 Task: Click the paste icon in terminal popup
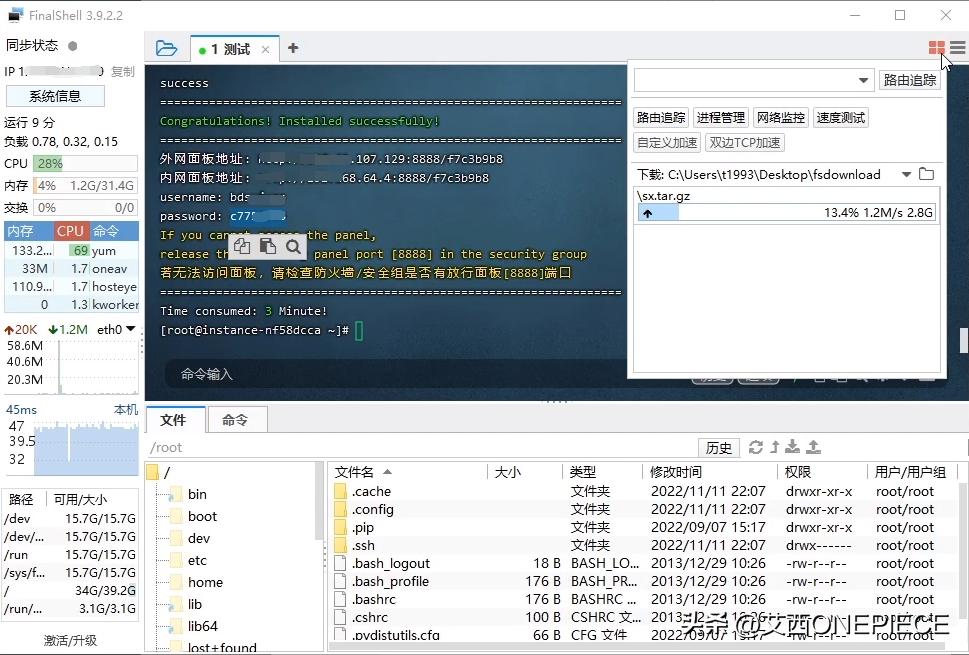tap(267, 246)
